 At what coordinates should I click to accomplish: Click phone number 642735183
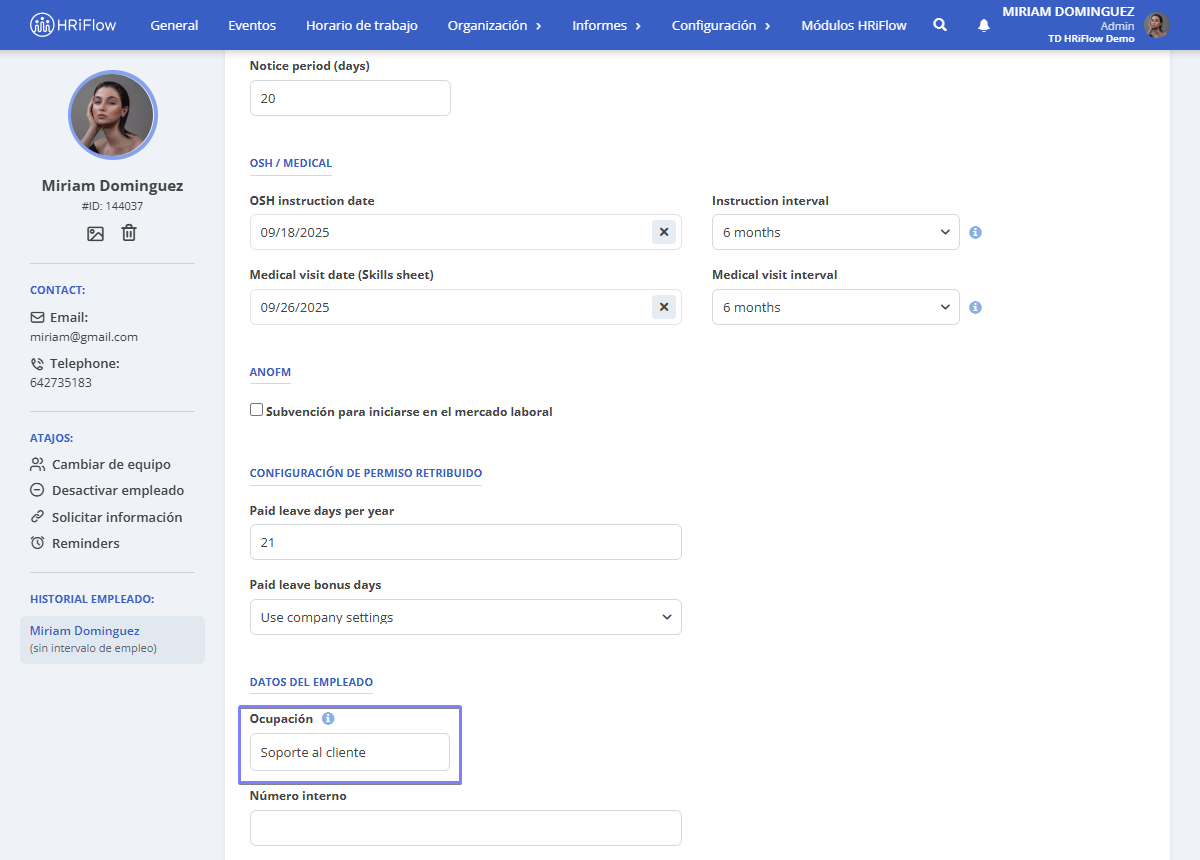pyautogui.click(x=61, y=383)
